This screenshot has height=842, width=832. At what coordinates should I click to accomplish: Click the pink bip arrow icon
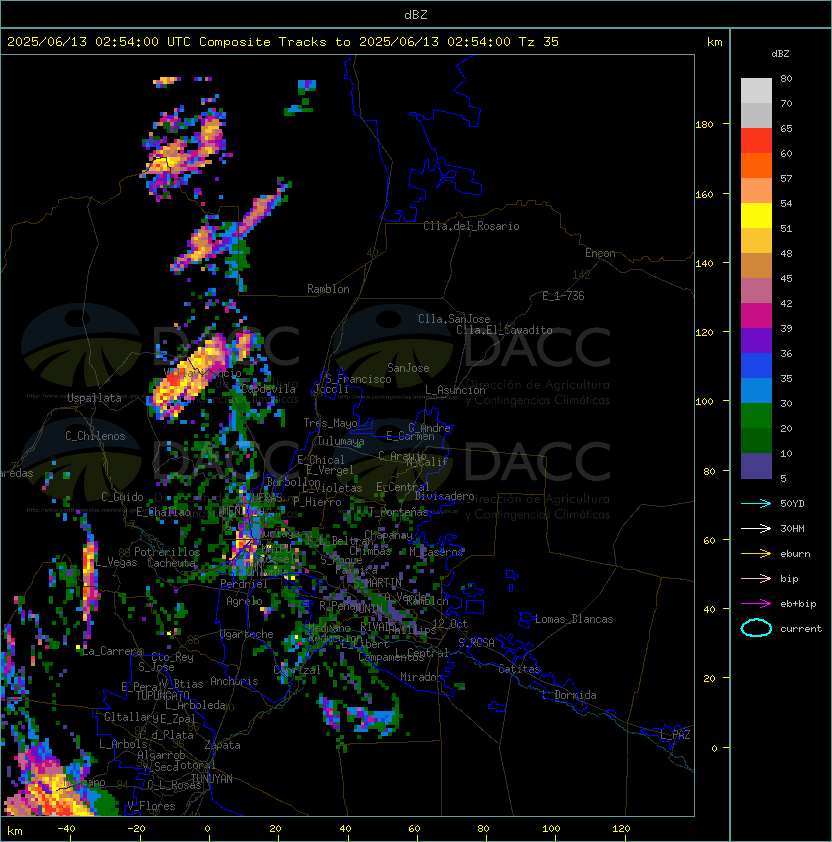coord(756,578)
